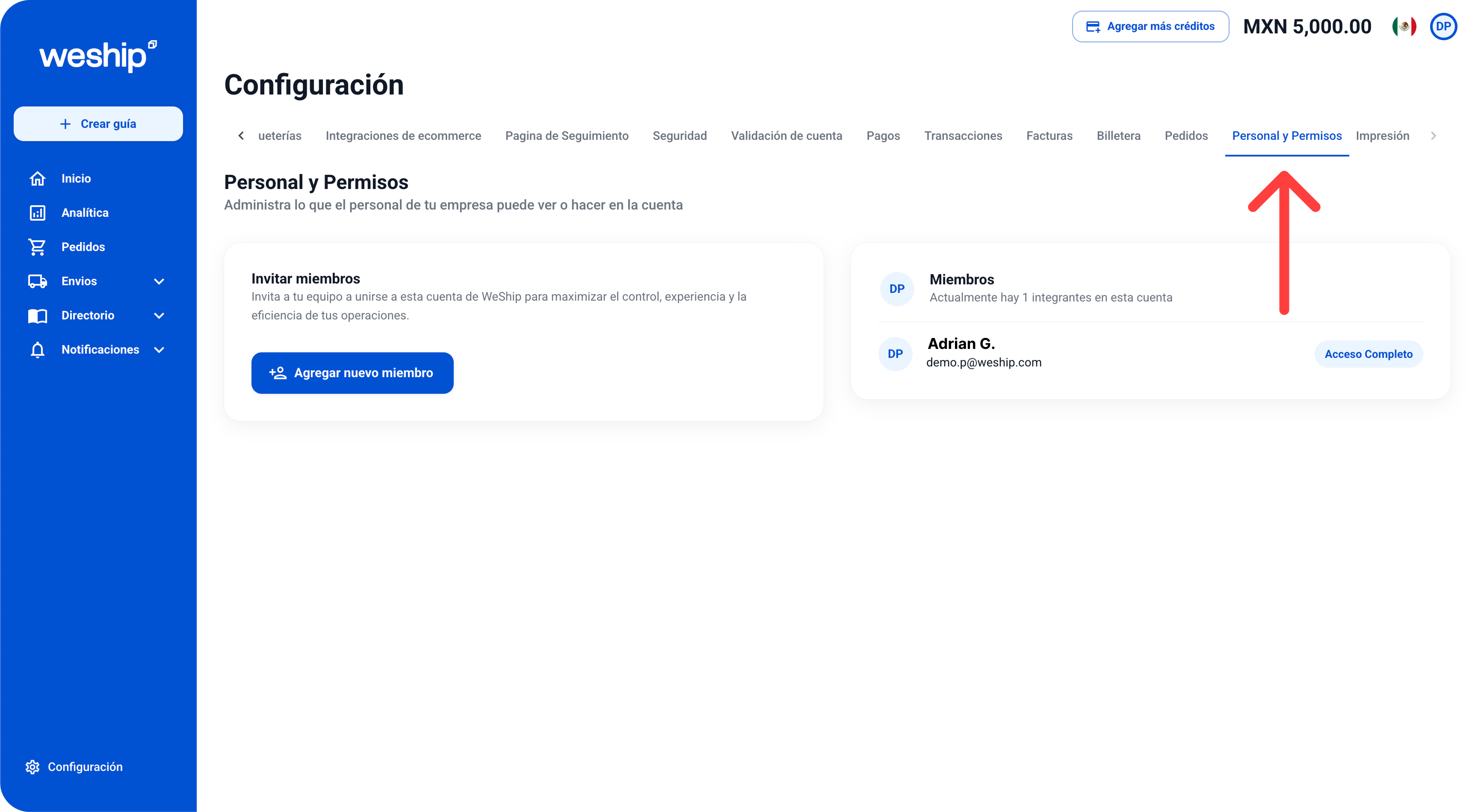The width and height of the screenshot is (1478, 812).
Task: Switch to Integraciones de ecommerce tab
Action: pos(403,136)
